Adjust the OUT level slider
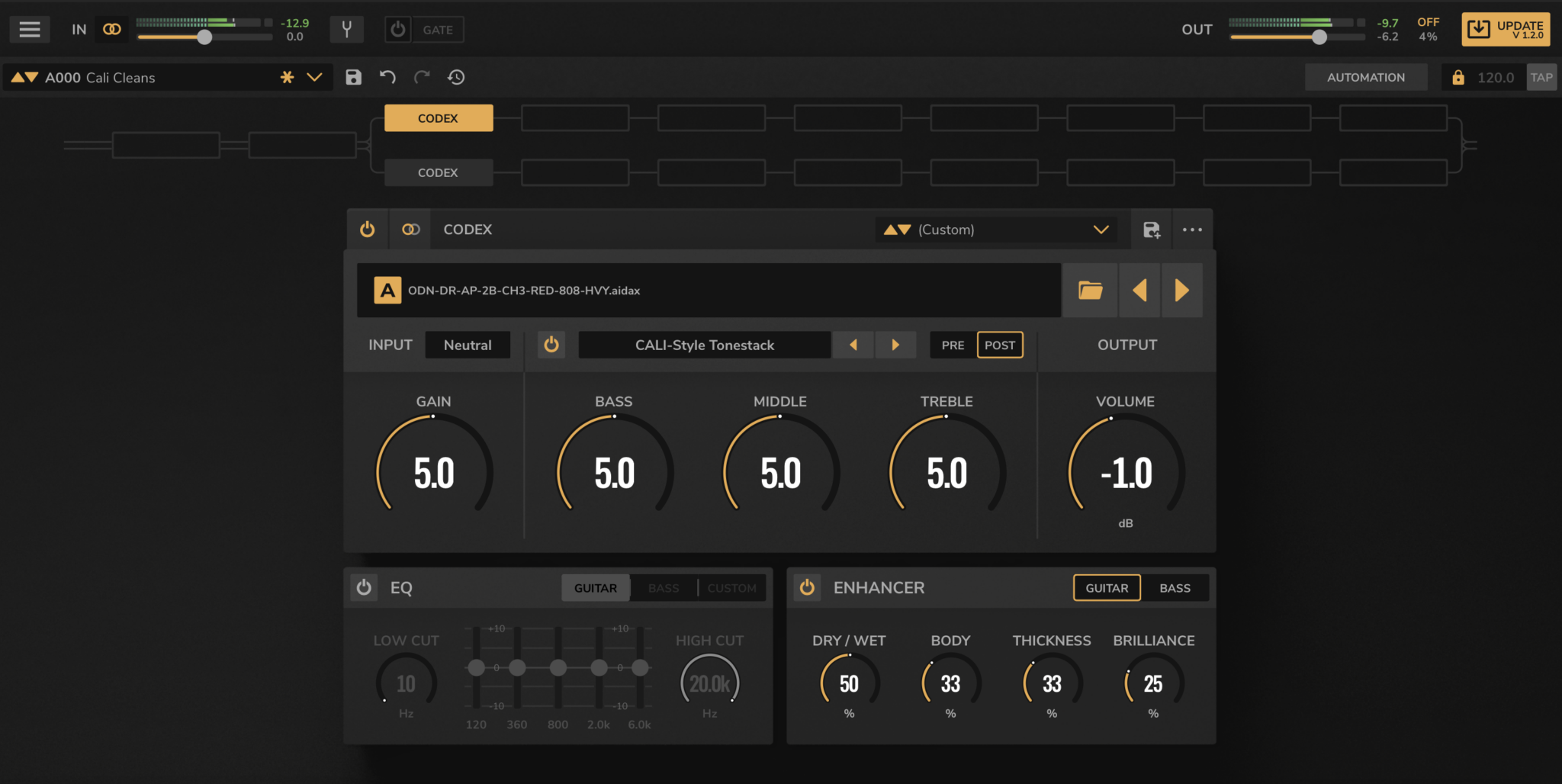This screenshot has width=1562, height=784. click(x=1319, y=36)
